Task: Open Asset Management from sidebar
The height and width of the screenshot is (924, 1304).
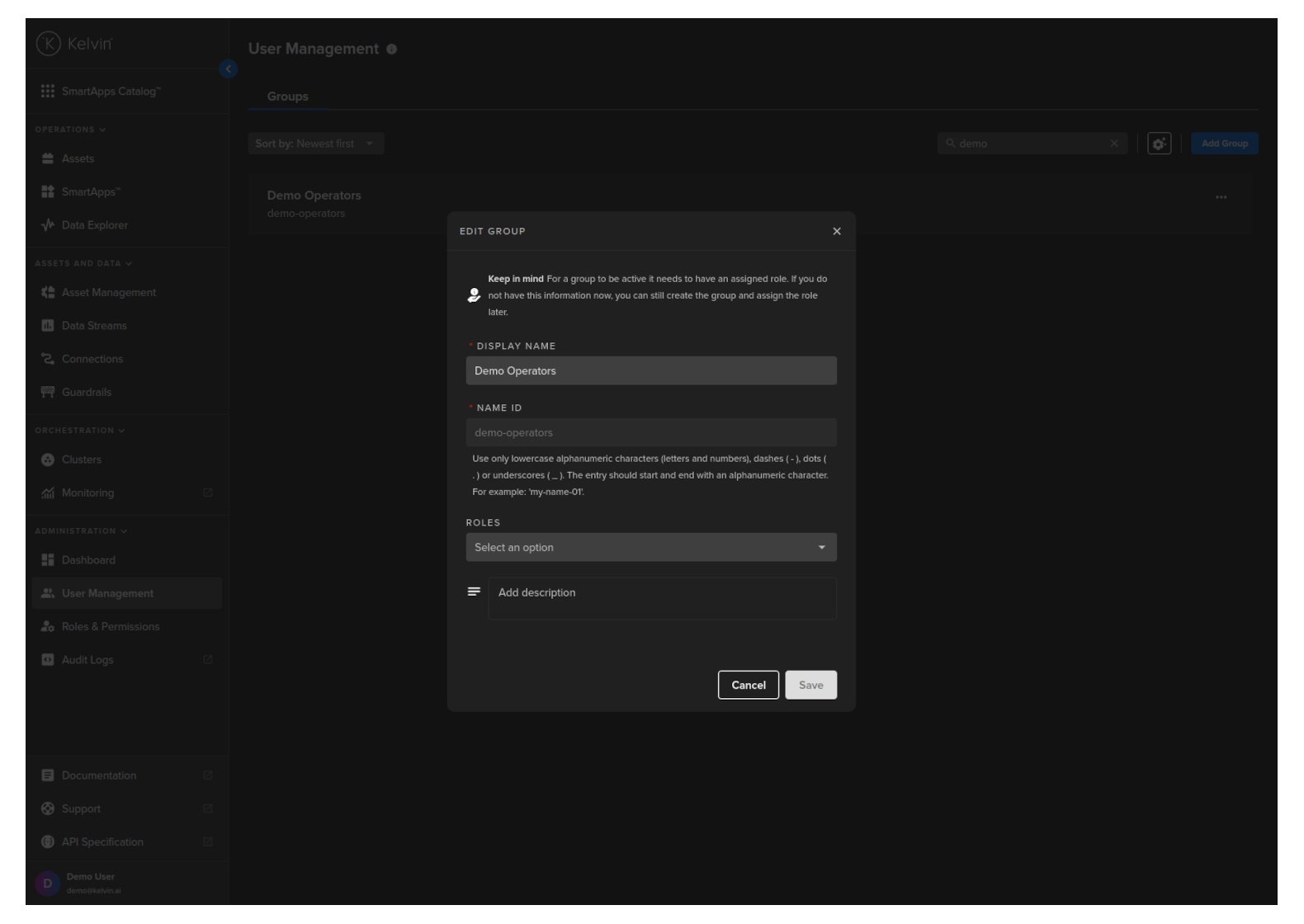Action: tap(108, 293)
